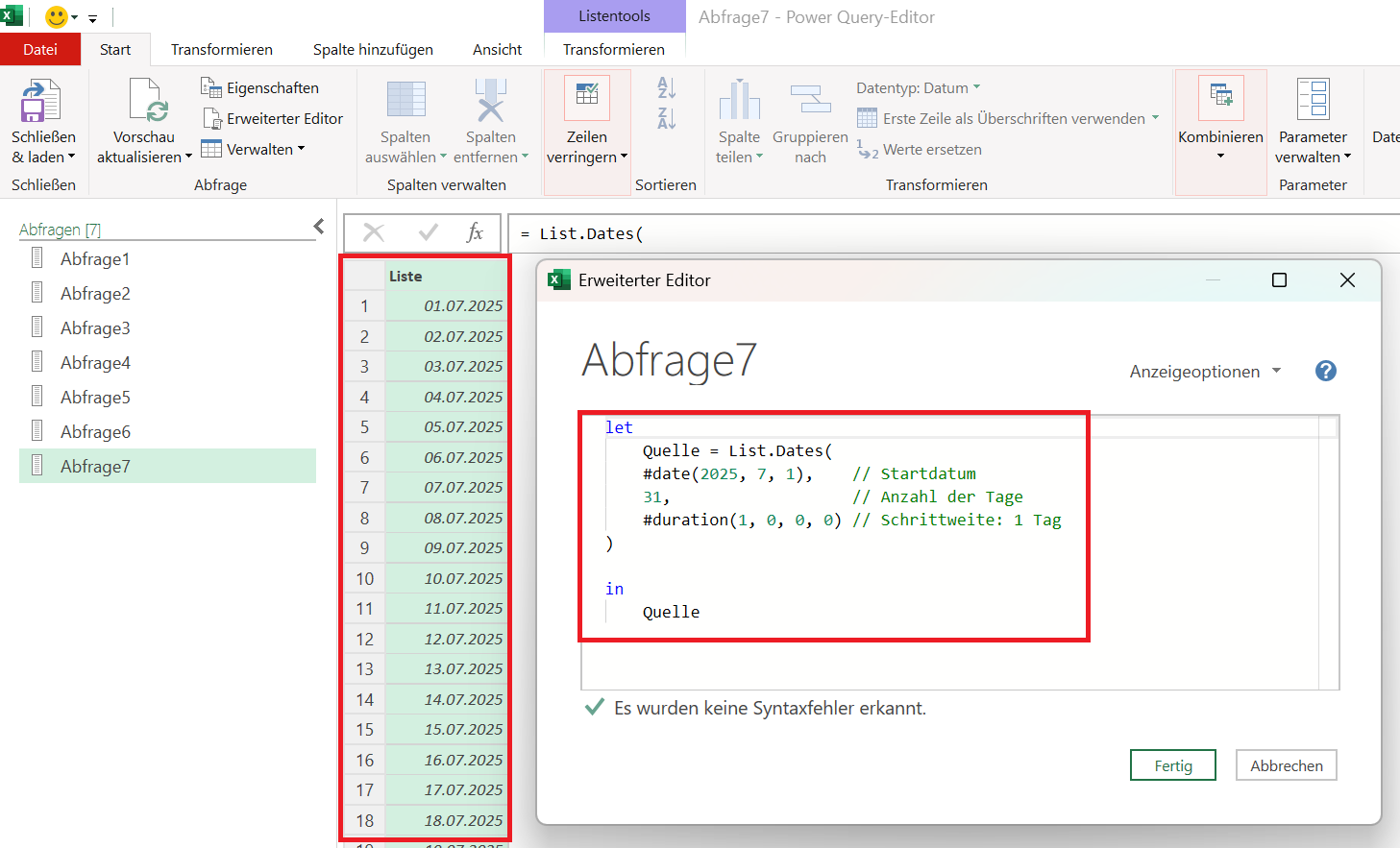
Task: Click the Abfragen [7] pane heading
Action: (x=60, y=230)
